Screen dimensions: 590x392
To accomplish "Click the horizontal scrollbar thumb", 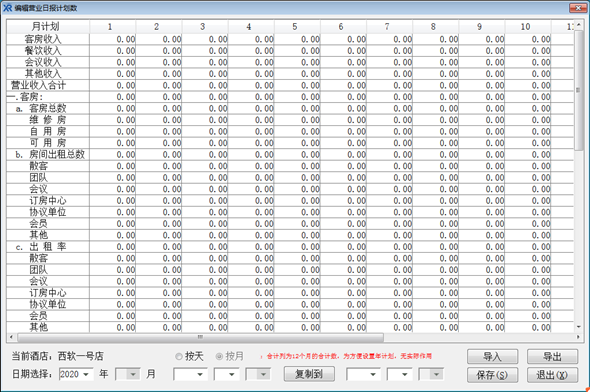I will tap(200, 337).
